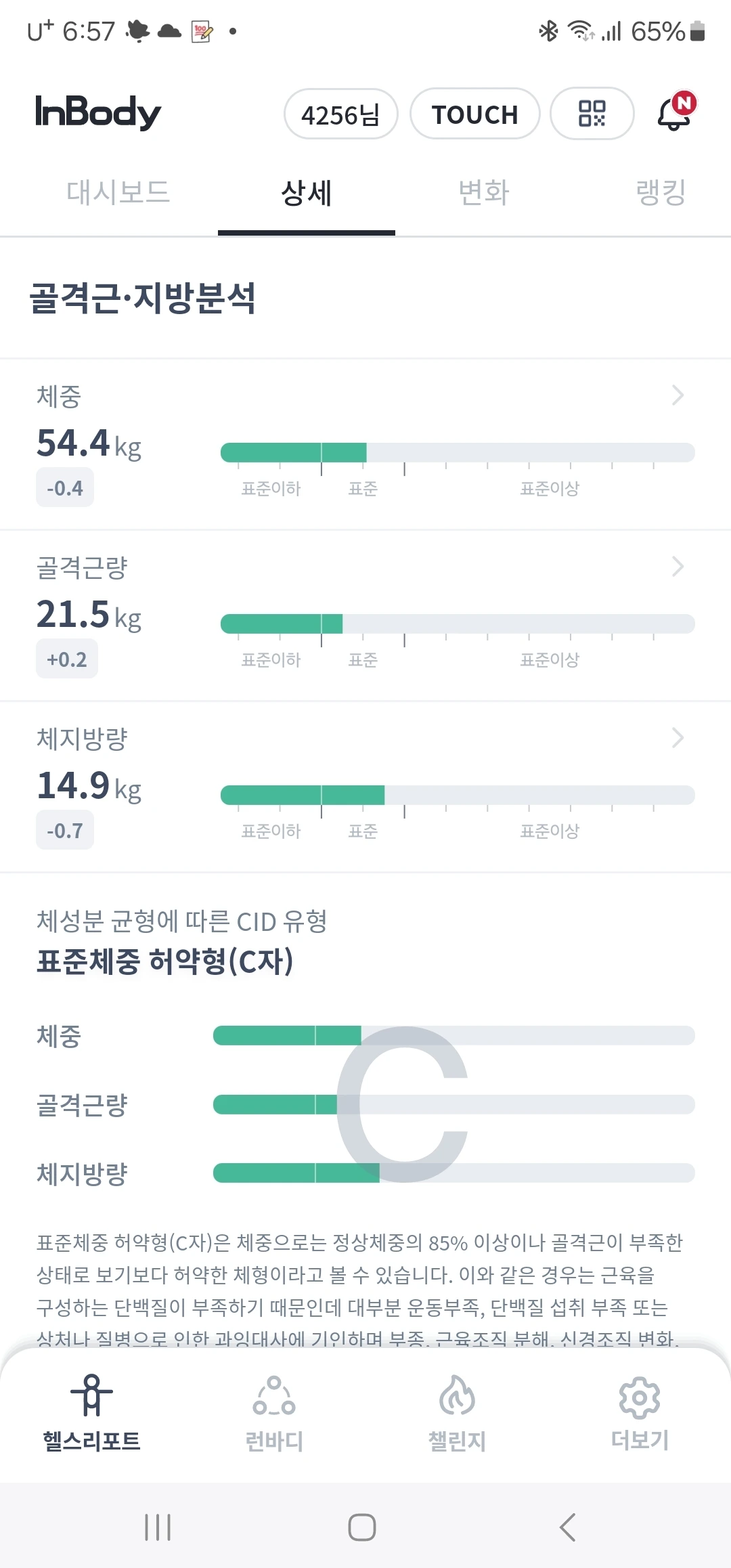Tap the 4256님 profile button
Viewport: 731px width, 1568px height.
pos(340,114)
